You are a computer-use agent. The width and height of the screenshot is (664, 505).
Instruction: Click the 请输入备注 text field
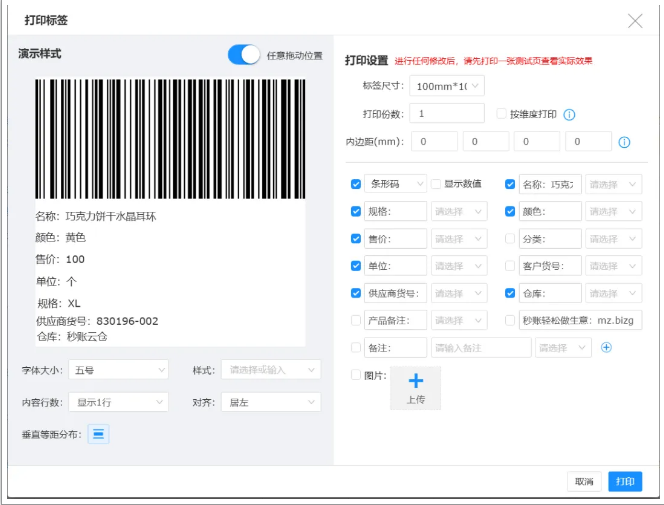pyautogui.click(x=481, y=348)
